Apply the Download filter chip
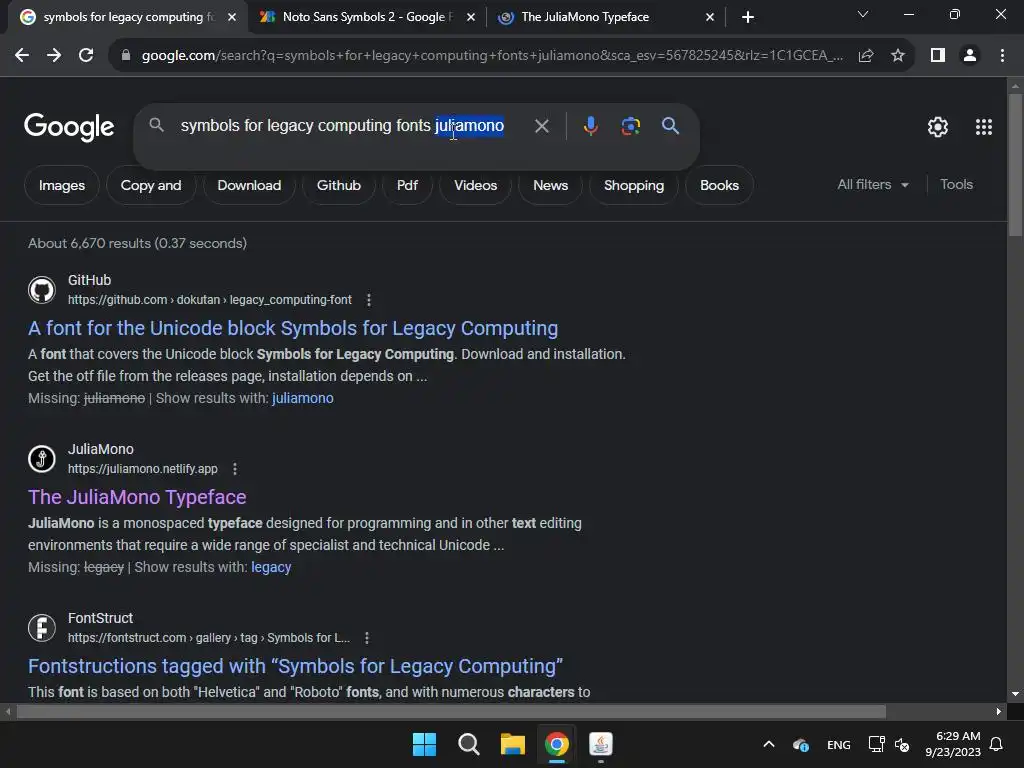 (x=249, y=185)
